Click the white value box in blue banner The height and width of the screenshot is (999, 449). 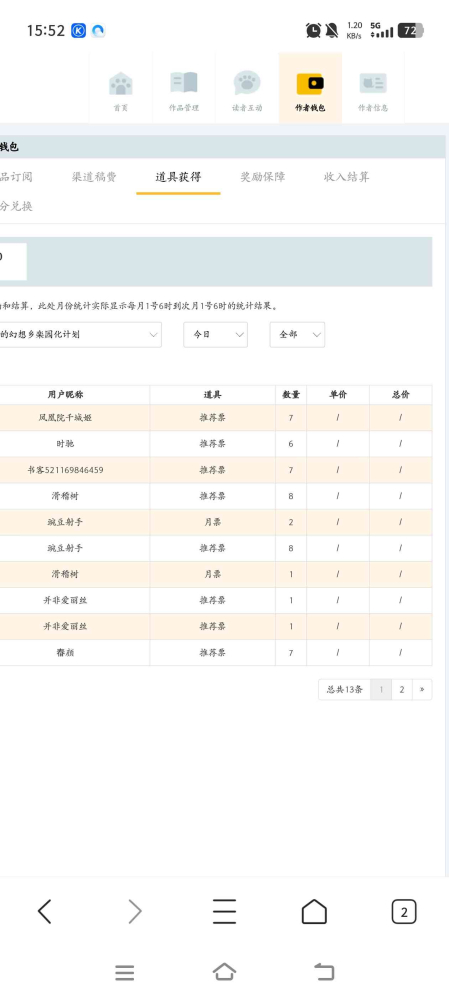(13, 261)
